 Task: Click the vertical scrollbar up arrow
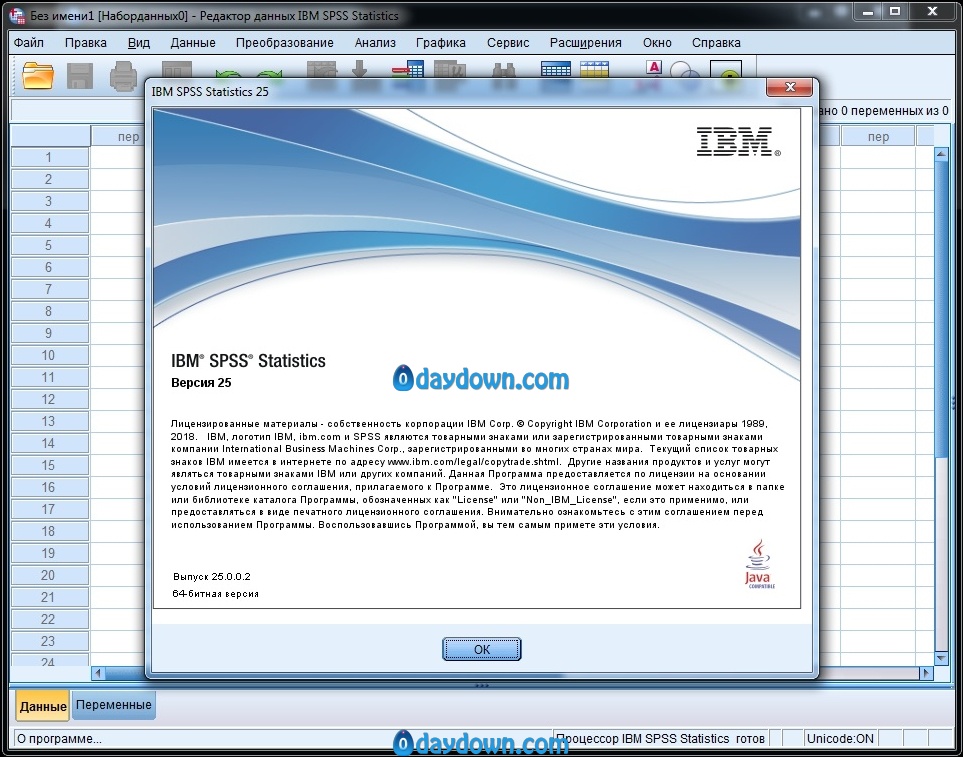tap(941, 154)
